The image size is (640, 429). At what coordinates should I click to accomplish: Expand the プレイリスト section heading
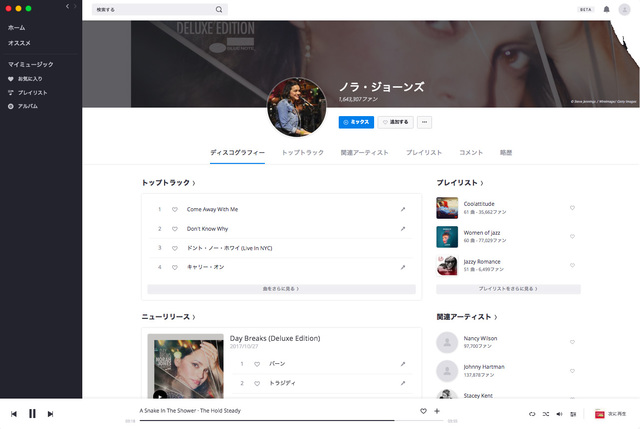[x=460, y=183]
